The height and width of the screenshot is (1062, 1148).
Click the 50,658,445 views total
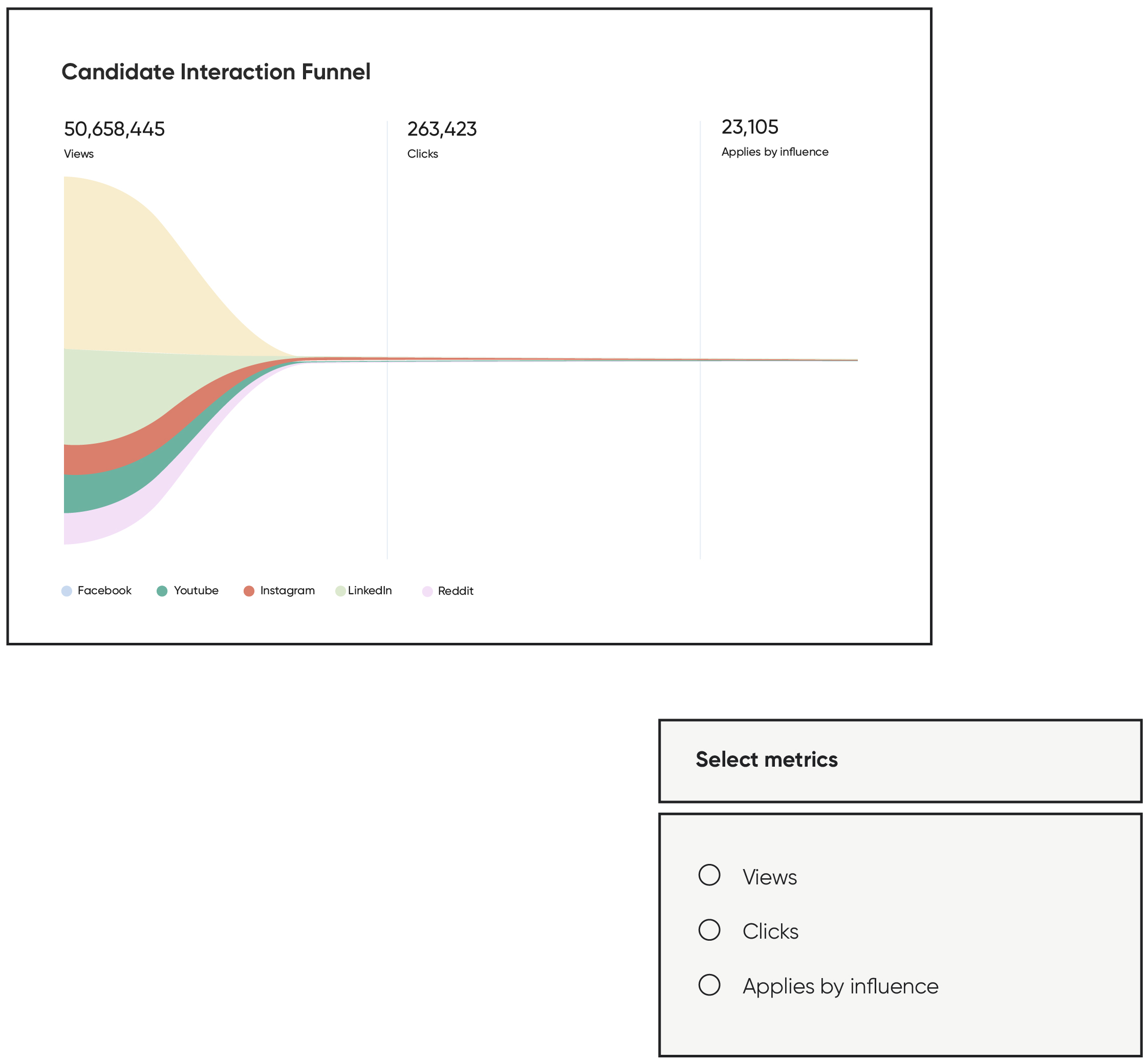point(114,129)
